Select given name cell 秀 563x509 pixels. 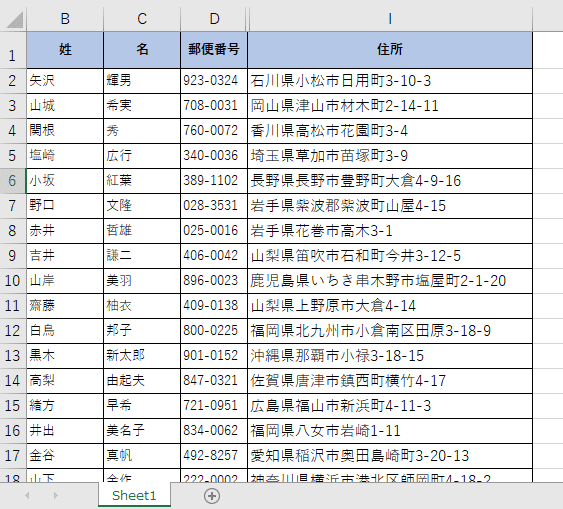pos(142,131)
